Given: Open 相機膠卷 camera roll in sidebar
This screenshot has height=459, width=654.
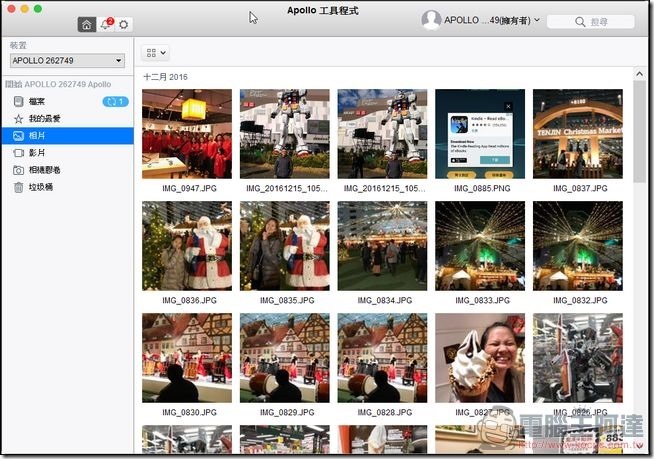Looking at the screenshot, I should pyautogui.click(x=67, y=170).
